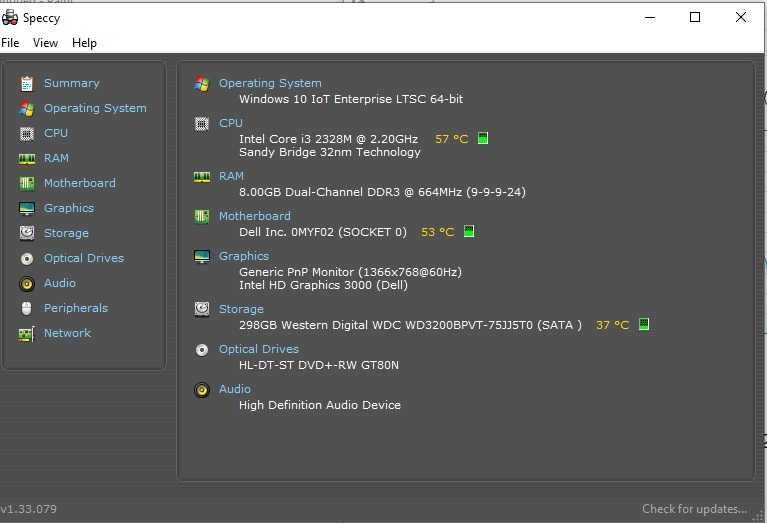Viewport: 767px width, 523px height.
Task: Open the View menu
Action: pyautogui.click(x=45, y=43)
